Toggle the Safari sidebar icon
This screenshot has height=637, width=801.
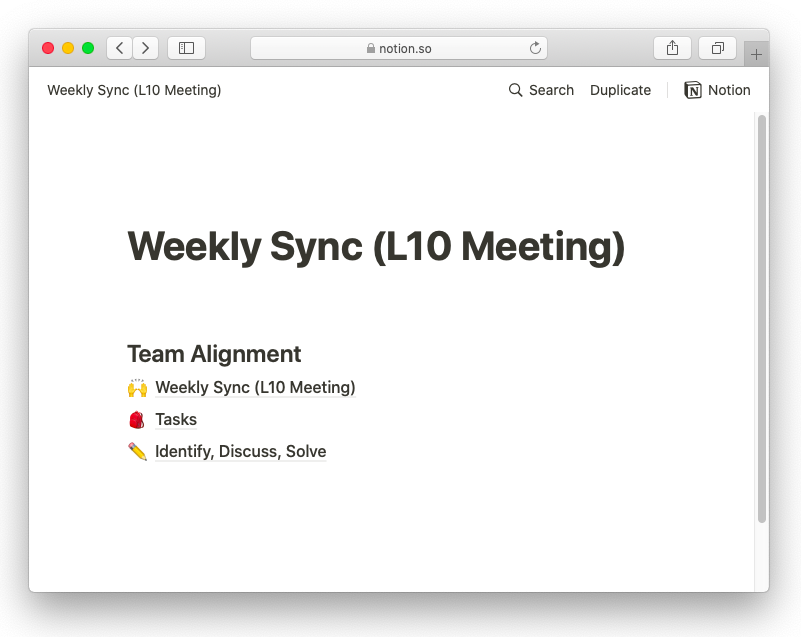186,47
